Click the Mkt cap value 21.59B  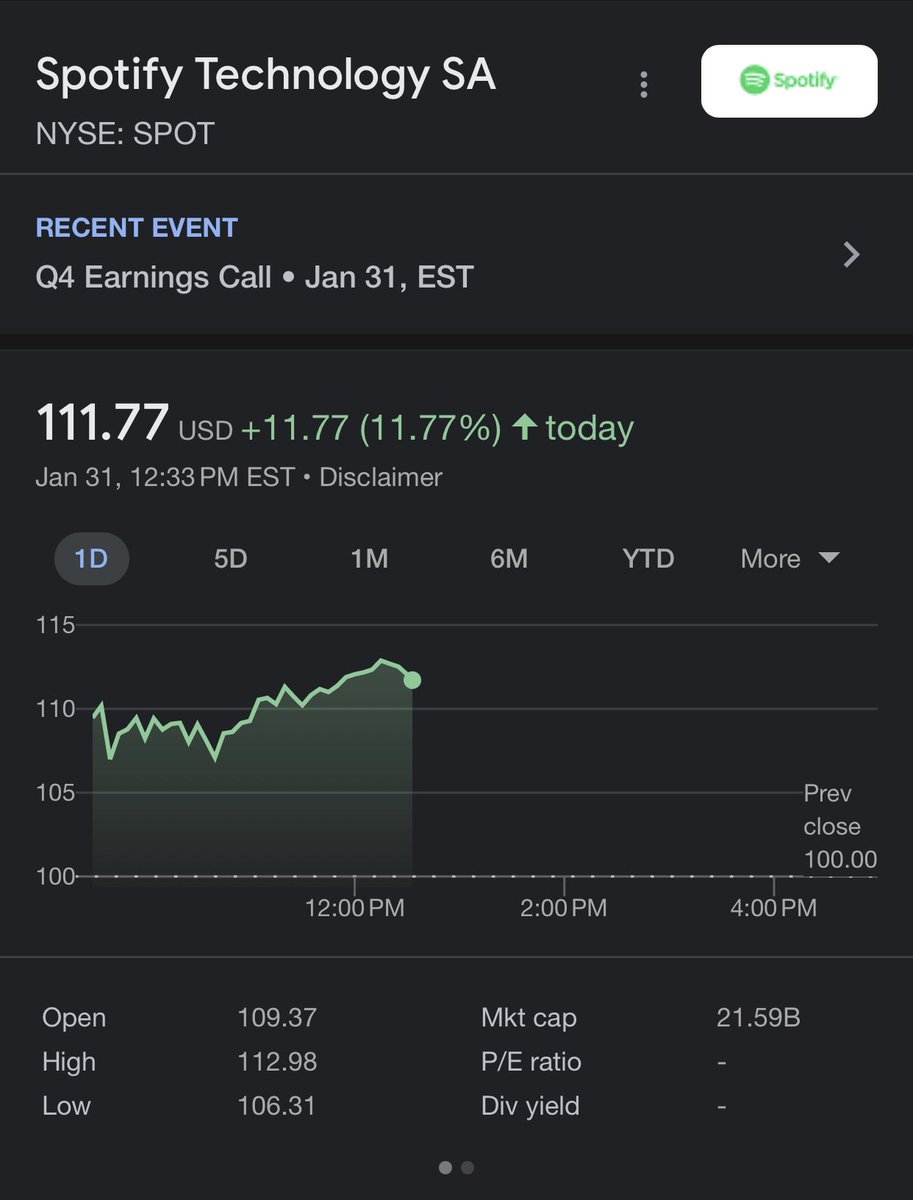(x=758, y=1018)
